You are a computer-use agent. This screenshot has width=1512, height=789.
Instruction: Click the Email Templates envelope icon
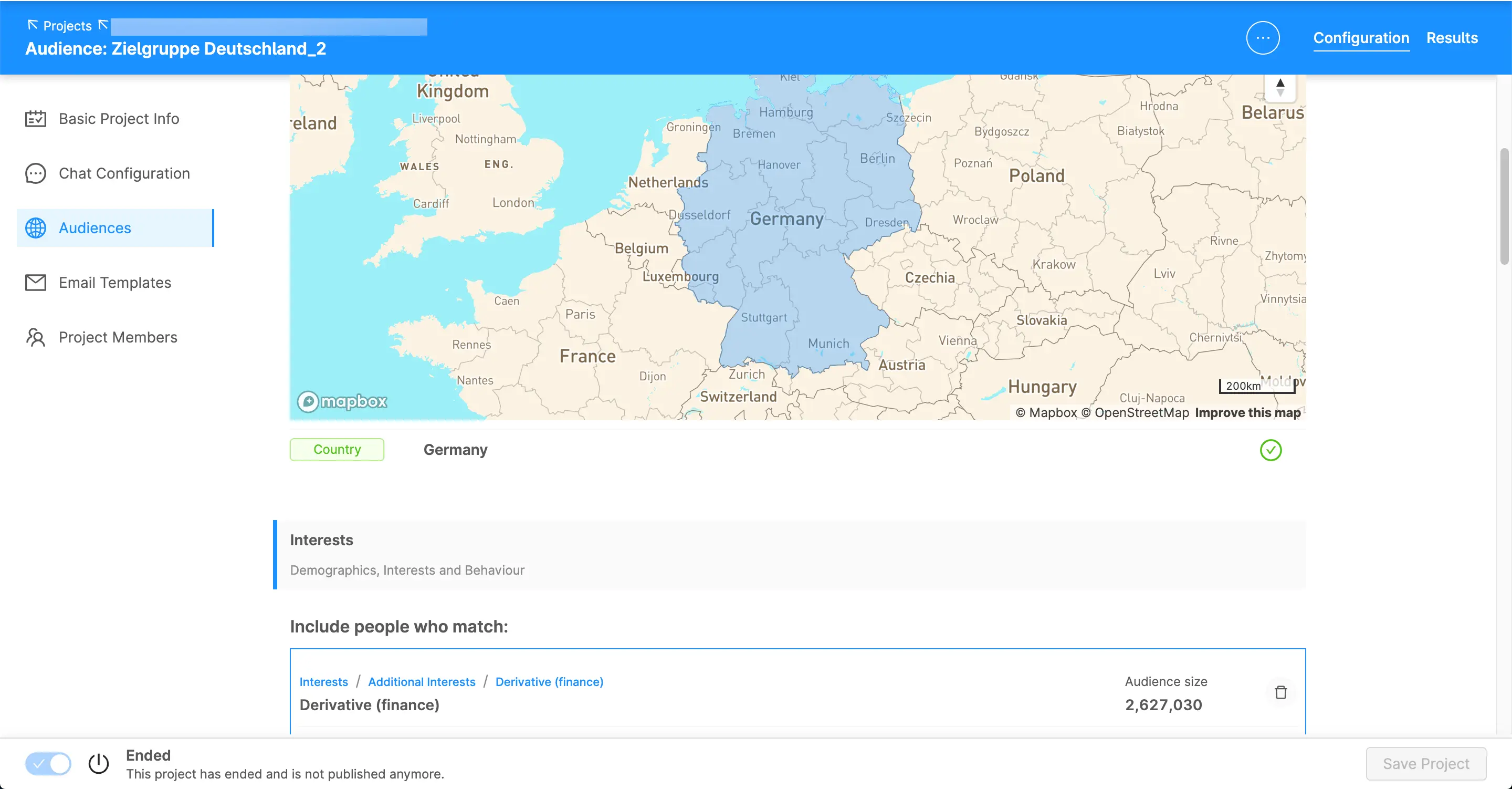click(35, 283)
